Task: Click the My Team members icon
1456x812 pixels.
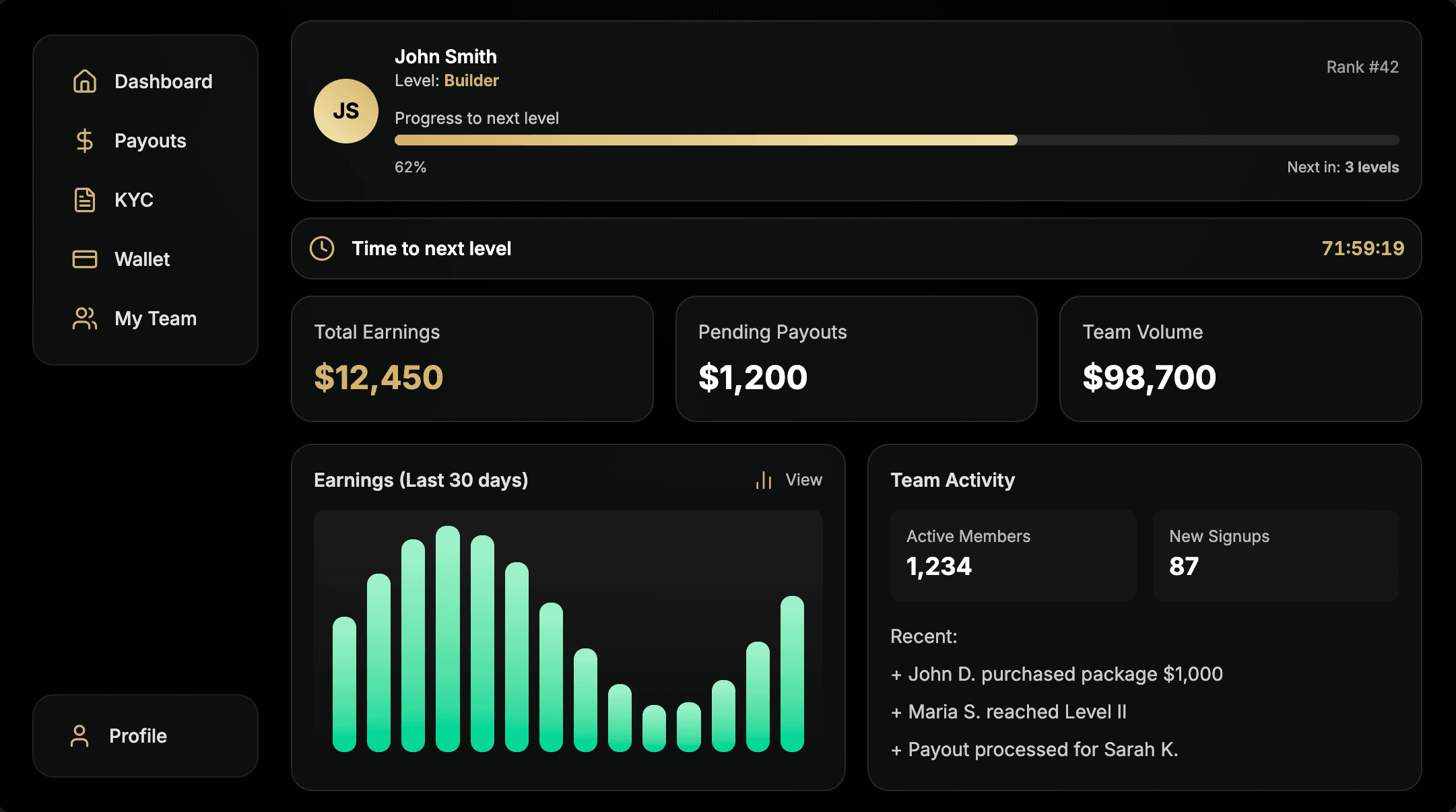Action: [x=84, y=318]
